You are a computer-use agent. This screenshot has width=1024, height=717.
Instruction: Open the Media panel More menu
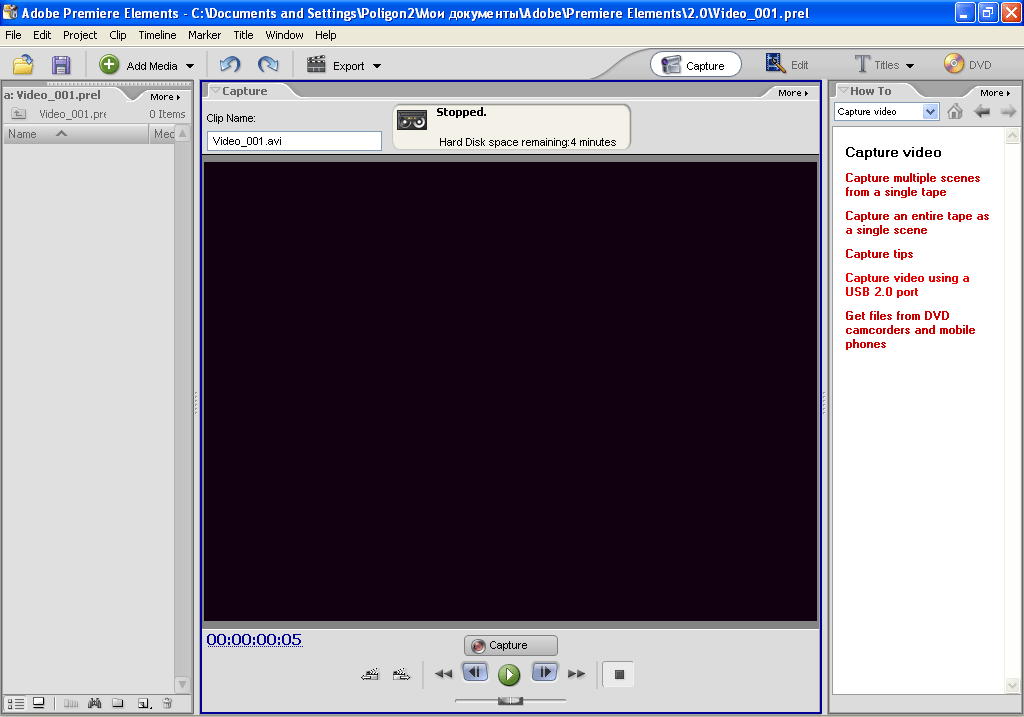tap(165, 97)
